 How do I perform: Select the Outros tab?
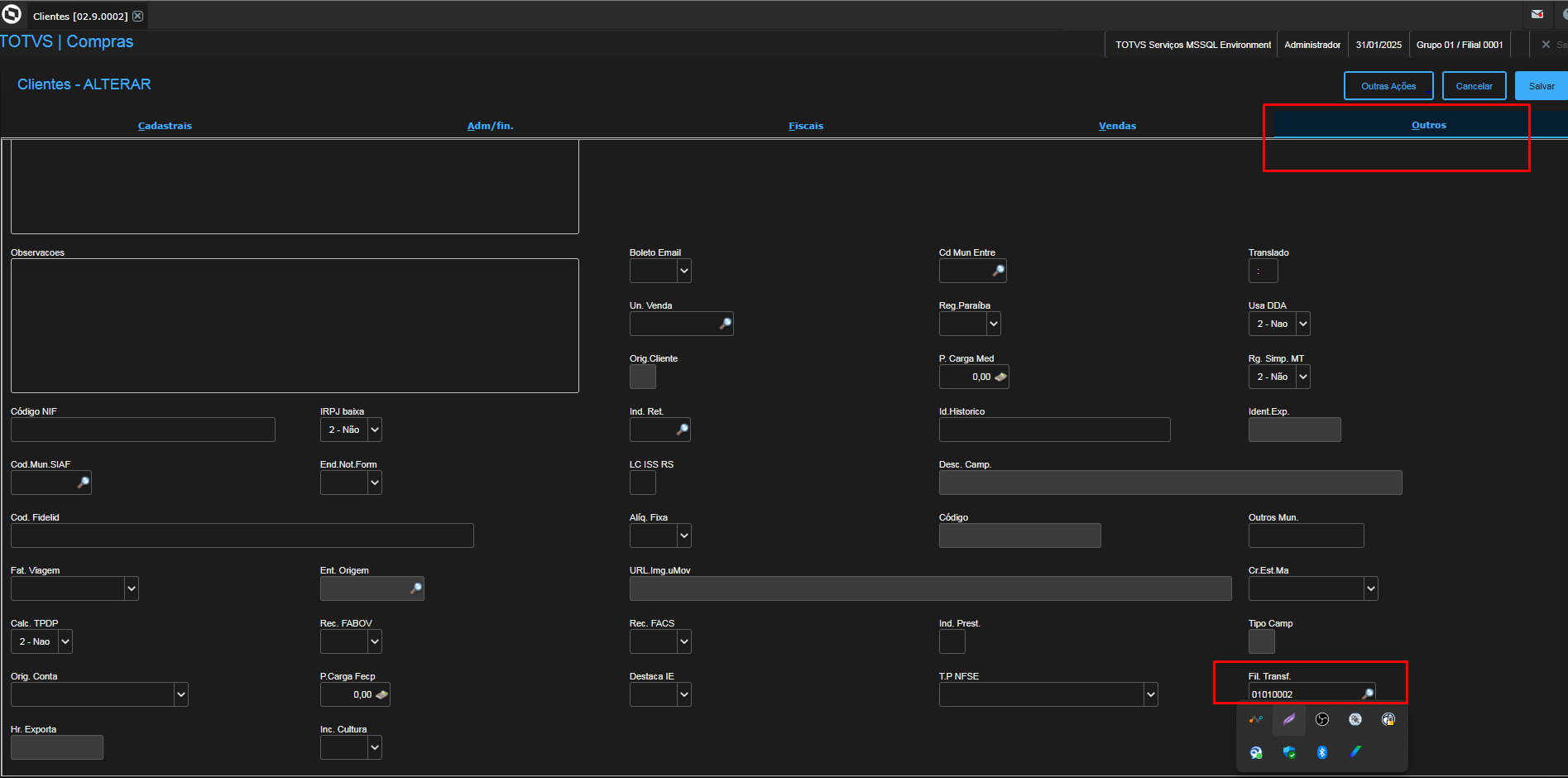click(x=1429, y=125)
